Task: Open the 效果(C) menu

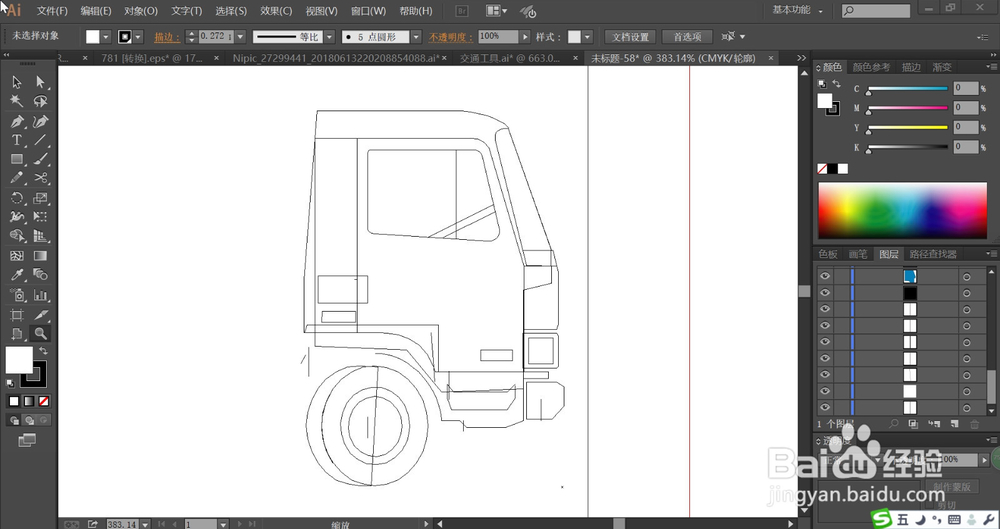Action: pyautogui.click(x=276, y=11)
